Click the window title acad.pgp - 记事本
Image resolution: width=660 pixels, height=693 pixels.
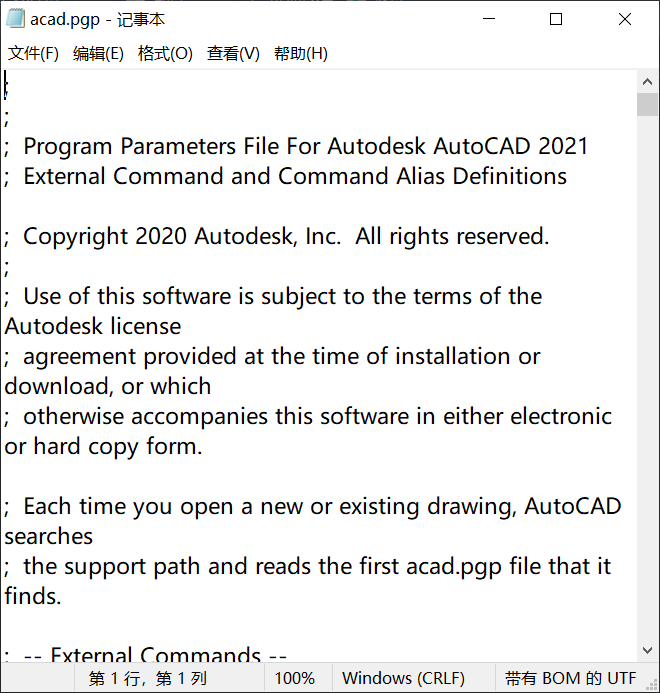[97, 19]
